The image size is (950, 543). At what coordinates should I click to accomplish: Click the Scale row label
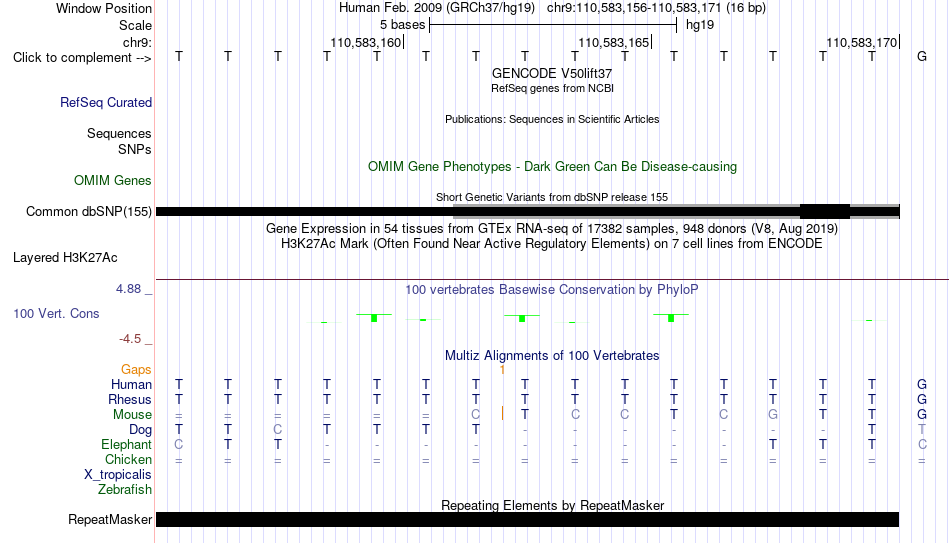(x=135, y=25)
